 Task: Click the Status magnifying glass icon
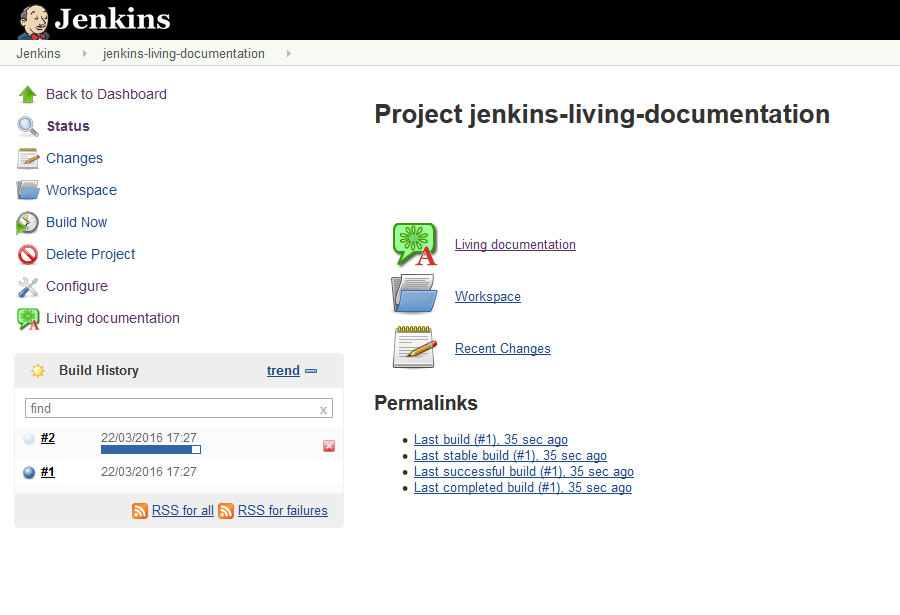28,126
